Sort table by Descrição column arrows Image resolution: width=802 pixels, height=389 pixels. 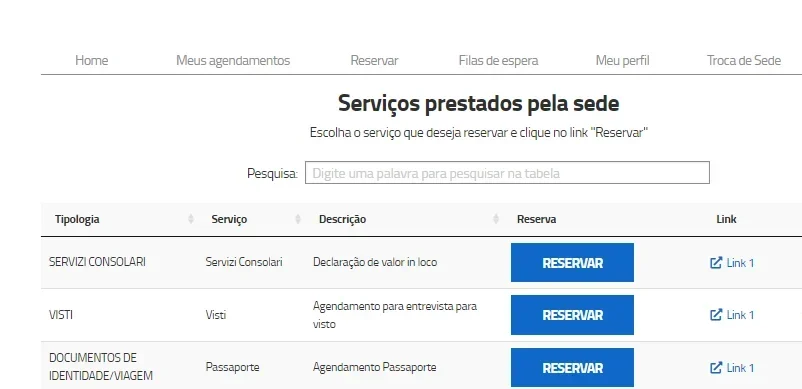tap(496, 219)
